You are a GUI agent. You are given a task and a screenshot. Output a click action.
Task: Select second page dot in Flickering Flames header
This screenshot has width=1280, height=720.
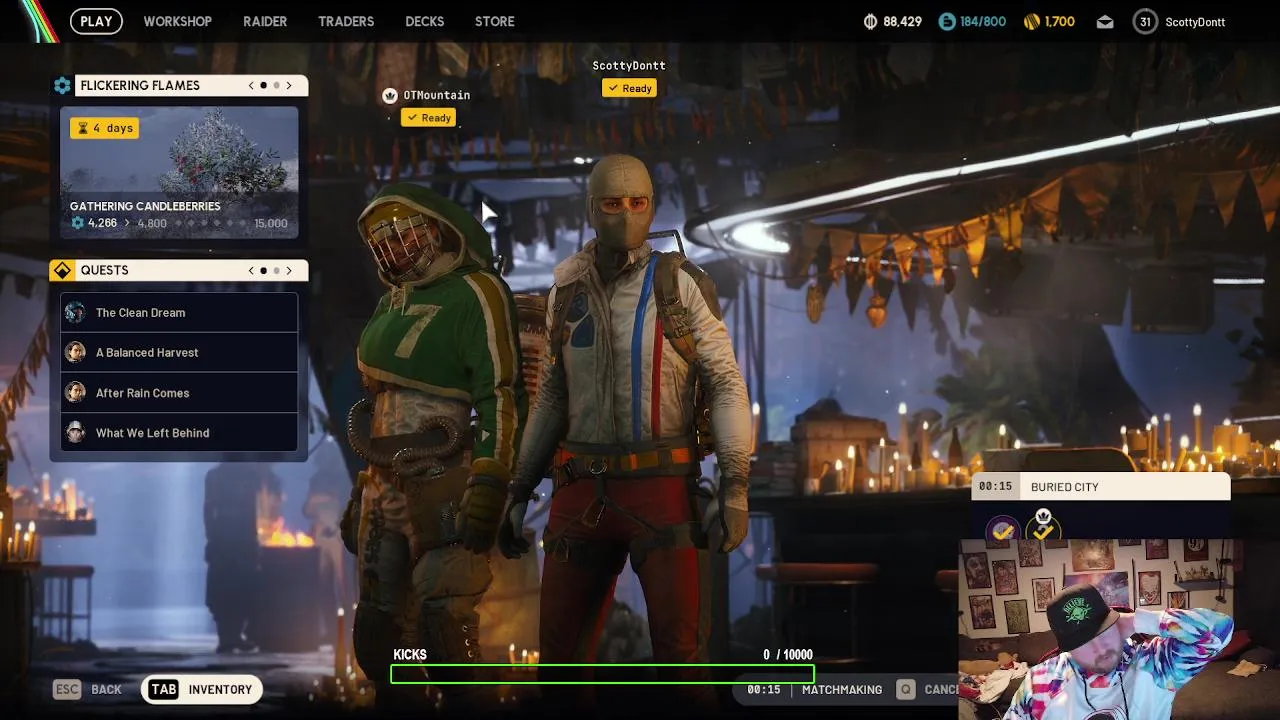(x=276, y=86)
